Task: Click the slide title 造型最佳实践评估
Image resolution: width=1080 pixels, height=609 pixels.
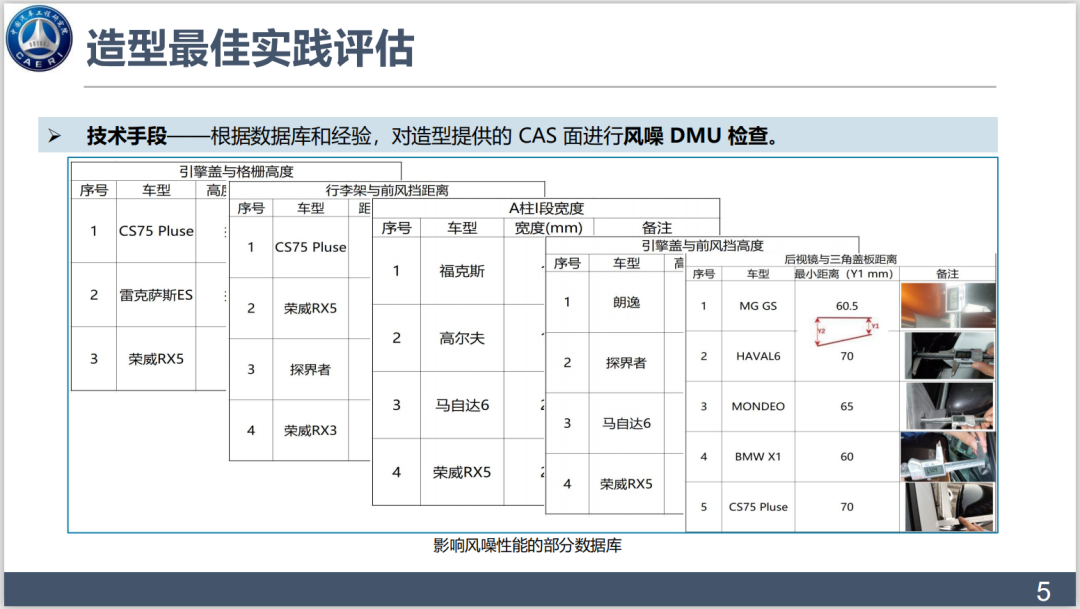Action: pos(250,49)
